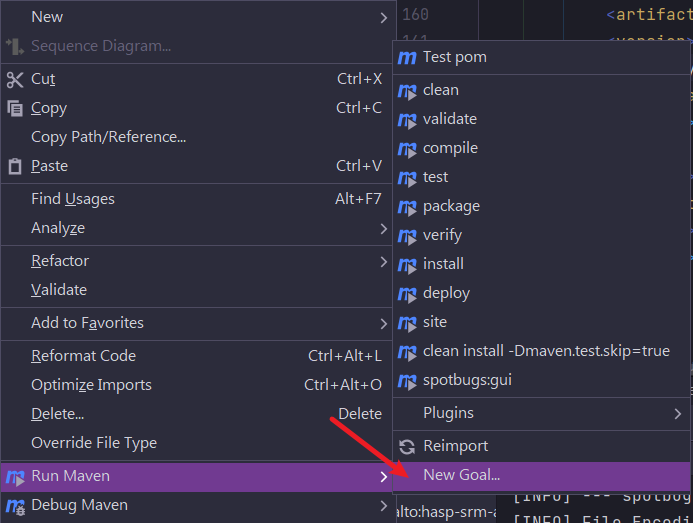Viewport: 693px width, 523px height.
Task: Open the Analyze menu entry
Action: pos(197,228)
